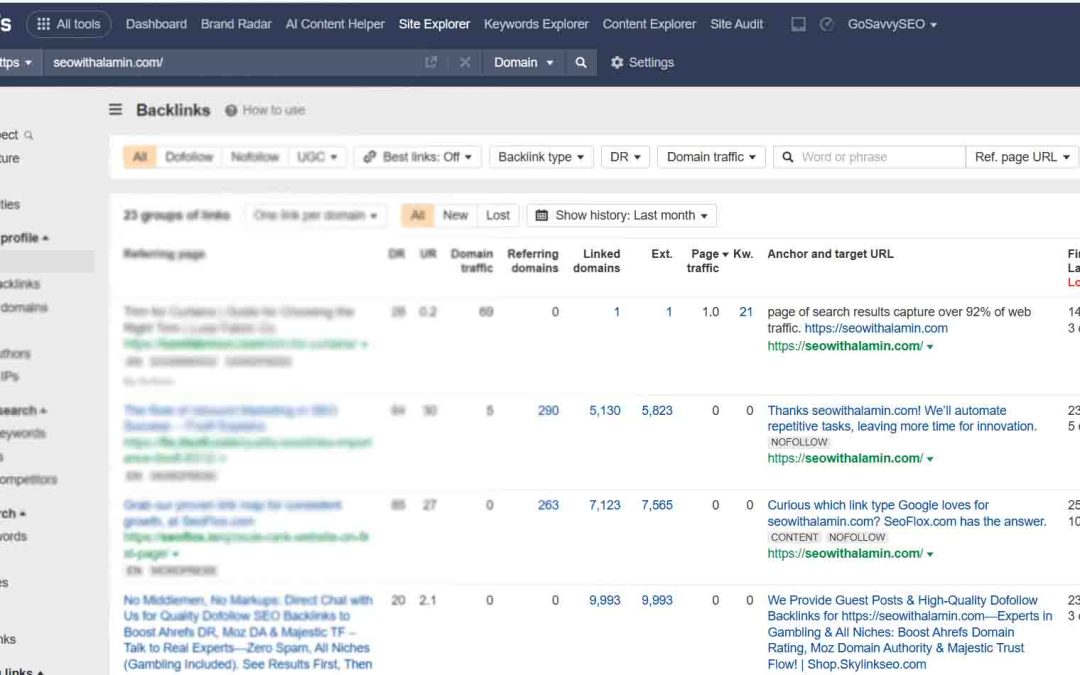1080x675 pixels.
Task: Open Content Explorer
Action: [649, 24]
